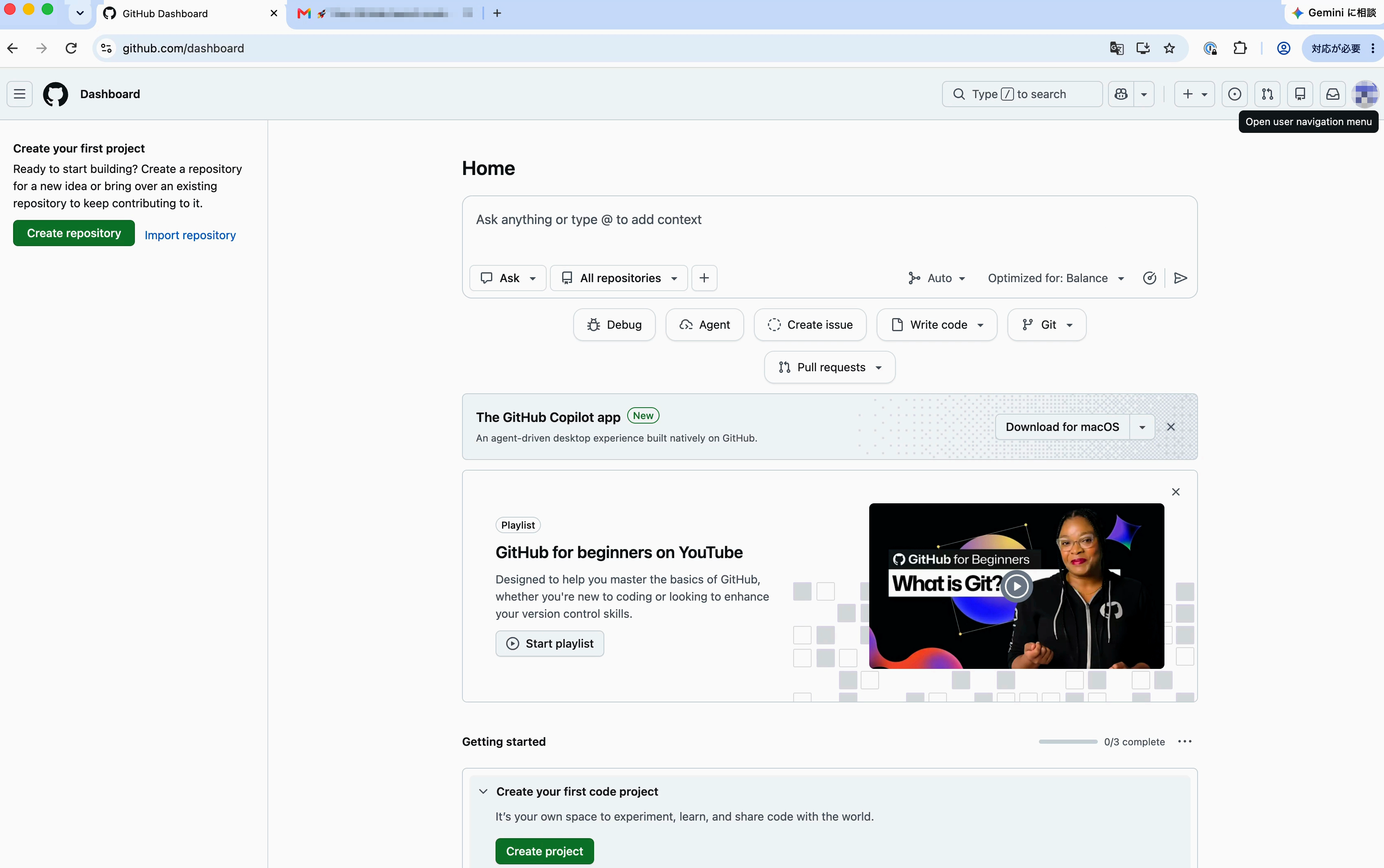Image resolution: width=1384 pixels, height=868 pixels.
Task: Click the password manager extension icon
Action: click(x=1210, y=48)
